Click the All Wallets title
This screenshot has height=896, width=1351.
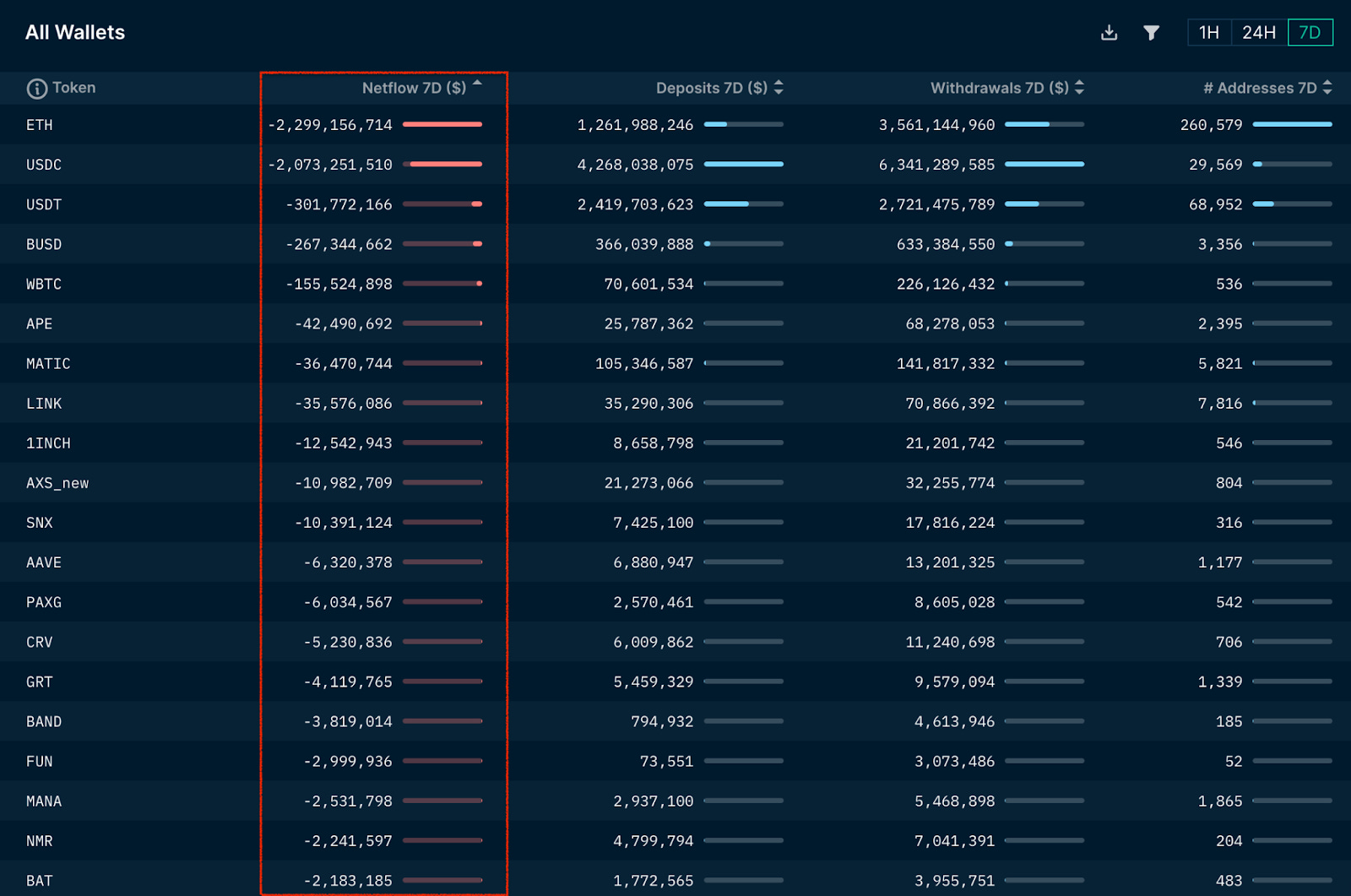pos(75,33)
